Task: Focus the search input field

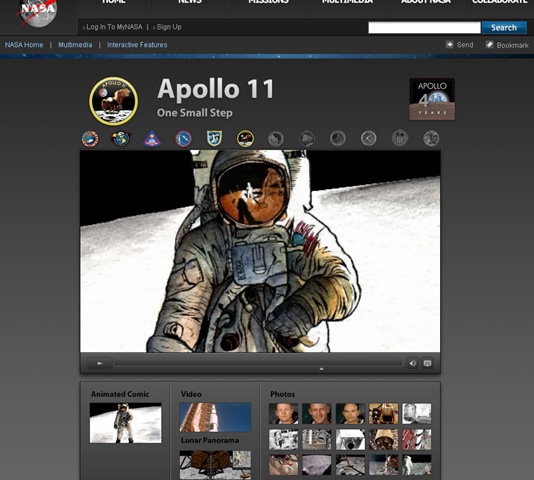Action: [x=424, y=28]
